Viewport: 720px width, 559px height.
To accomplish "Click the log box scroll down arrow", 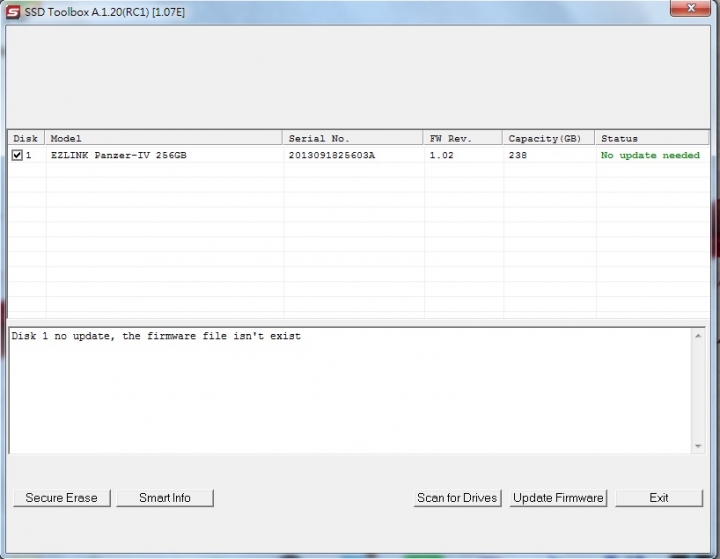I will 698,446.
